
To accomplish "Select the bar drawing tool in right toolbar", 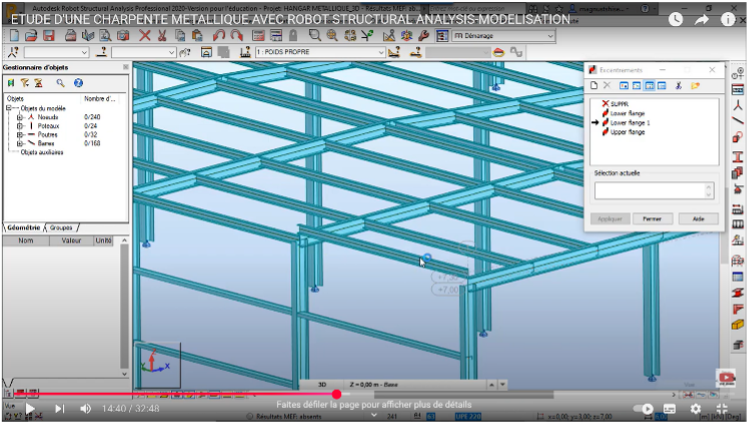I will [738, 121].
